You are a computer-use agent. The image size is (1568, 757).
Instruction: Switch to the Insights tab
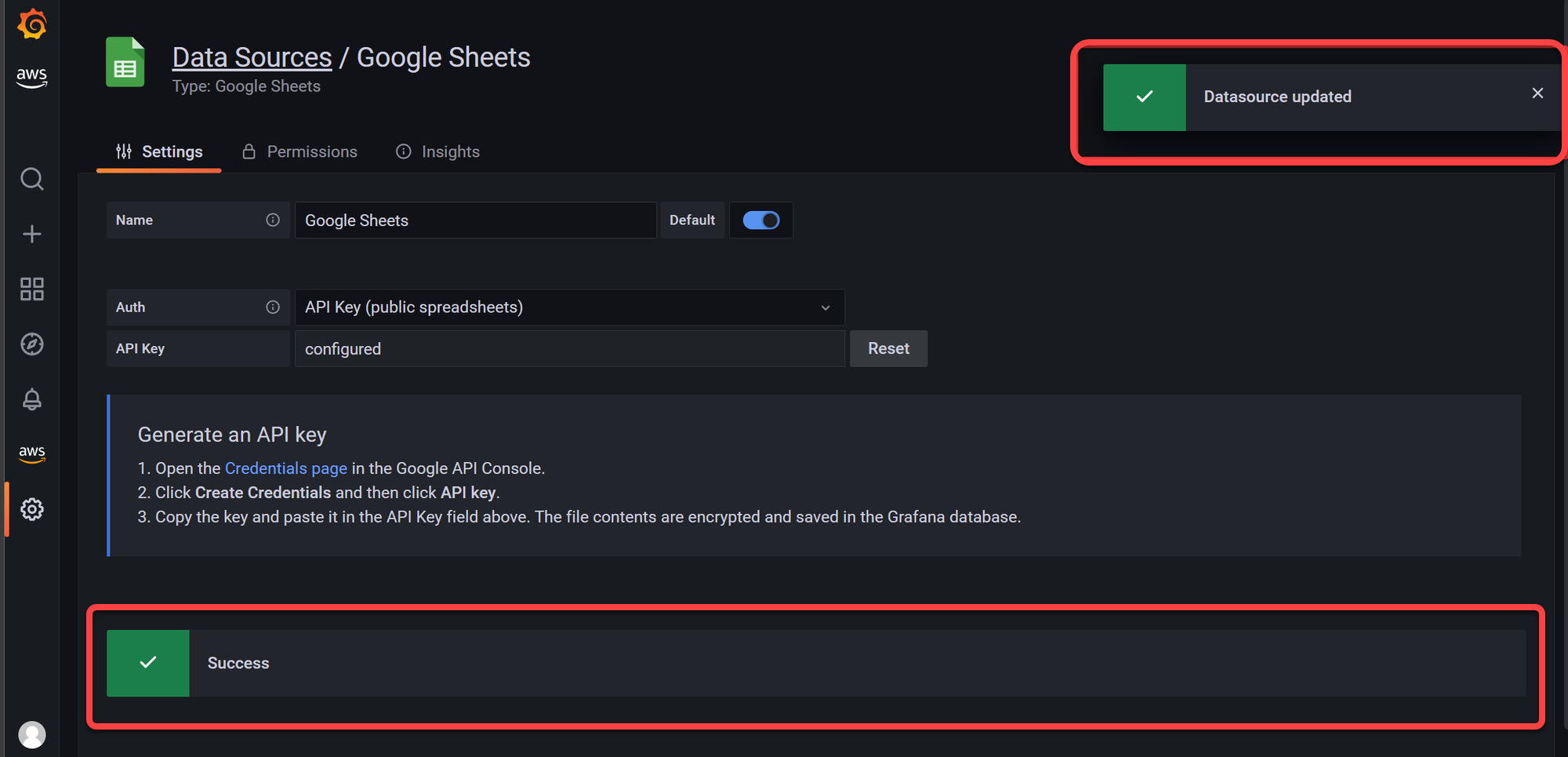point(437,151)
